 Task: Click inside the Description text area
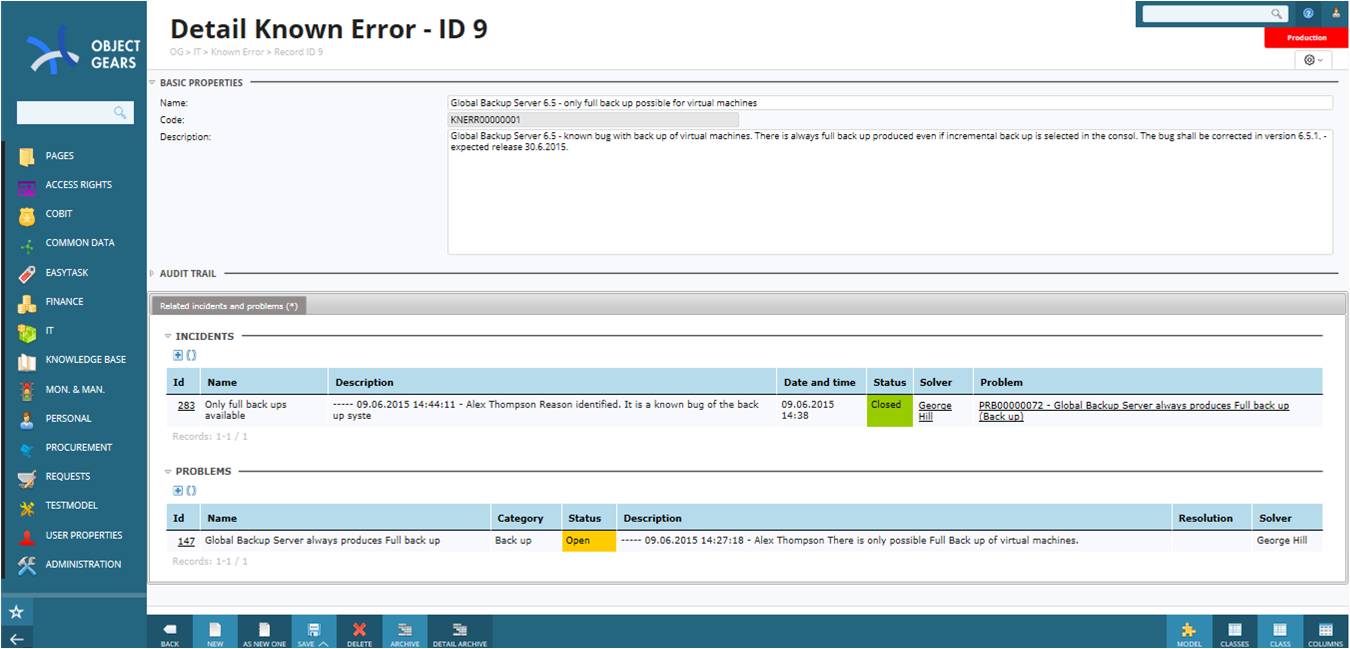pyautogui.click(x=890, y=192)
